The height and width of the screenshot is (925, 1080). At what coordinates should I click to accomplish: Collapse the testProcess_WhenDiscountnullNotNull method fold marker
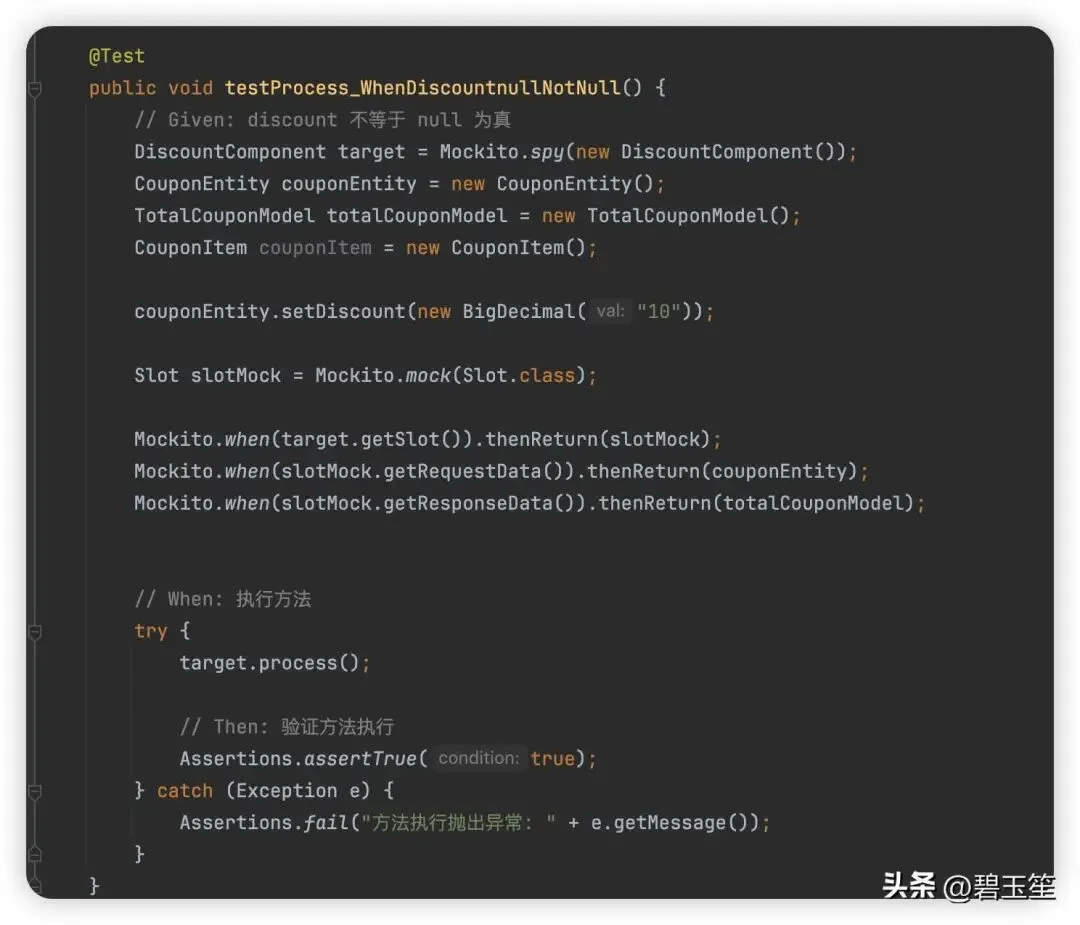click(x=35, y=89)
